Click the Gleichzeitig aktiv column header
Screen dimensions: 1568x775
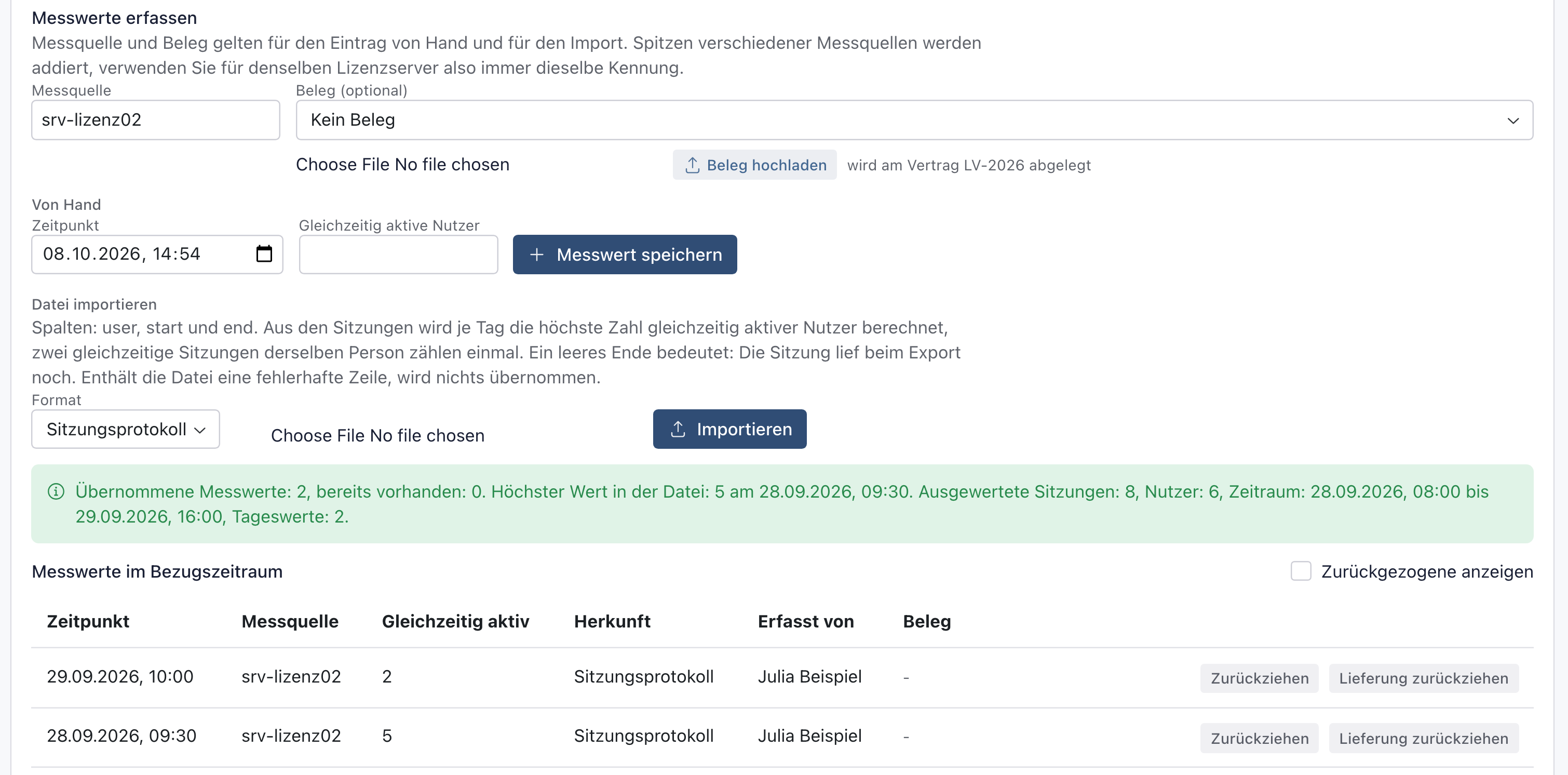[x=455, y=621]
